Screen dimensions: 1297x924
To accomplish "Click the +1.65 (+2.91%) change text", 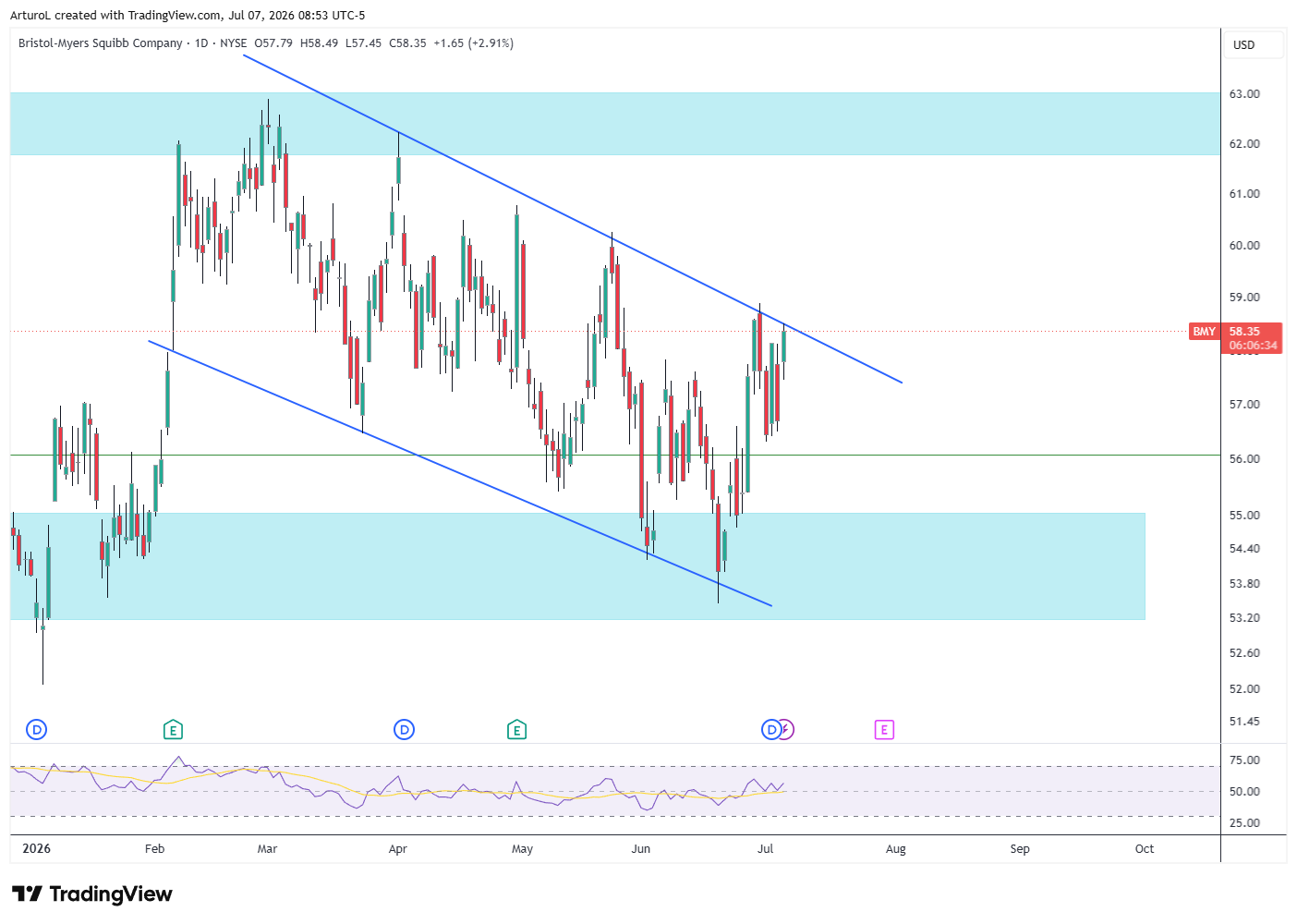I will [x=474, y=43].
